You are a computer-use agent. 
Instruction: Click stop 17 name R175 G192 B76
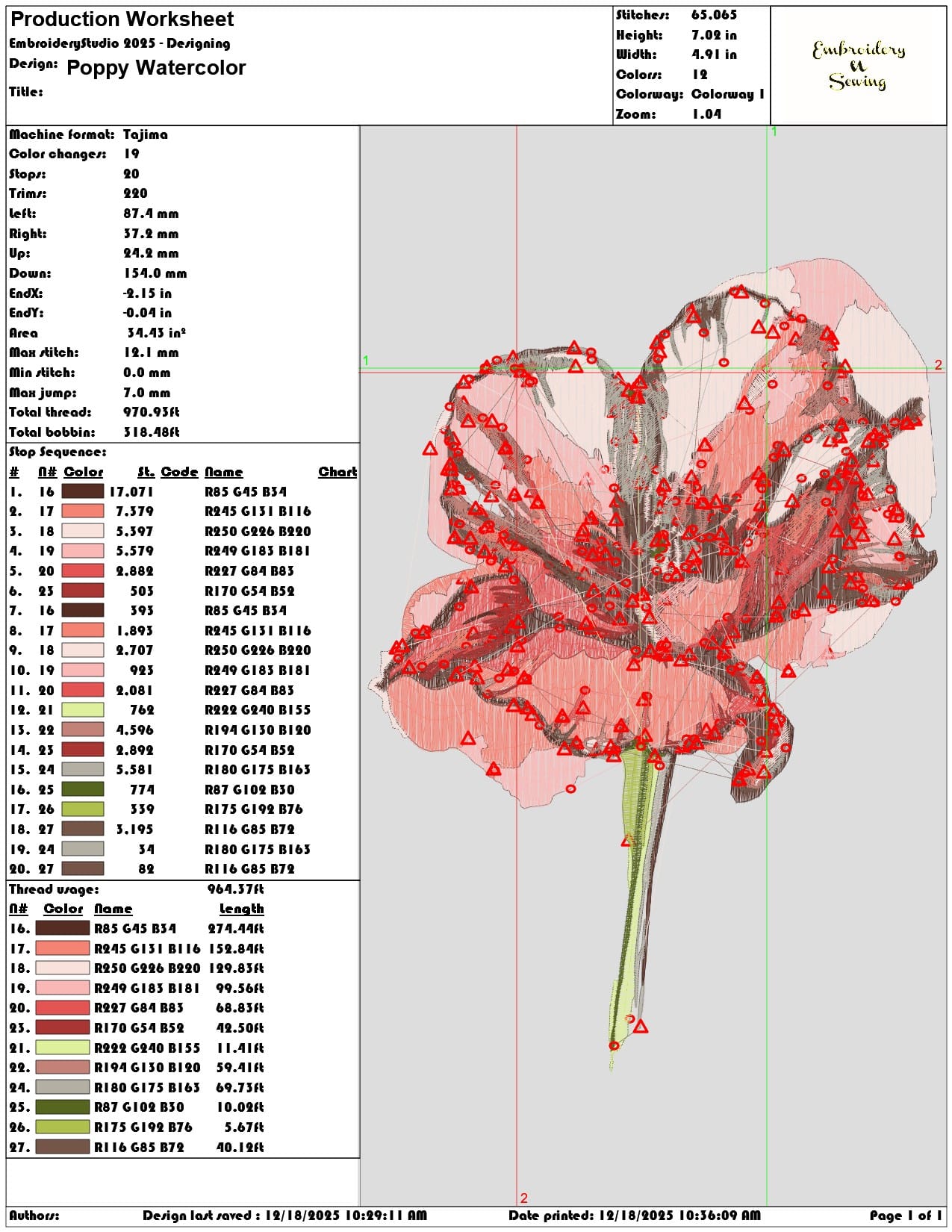254,809
